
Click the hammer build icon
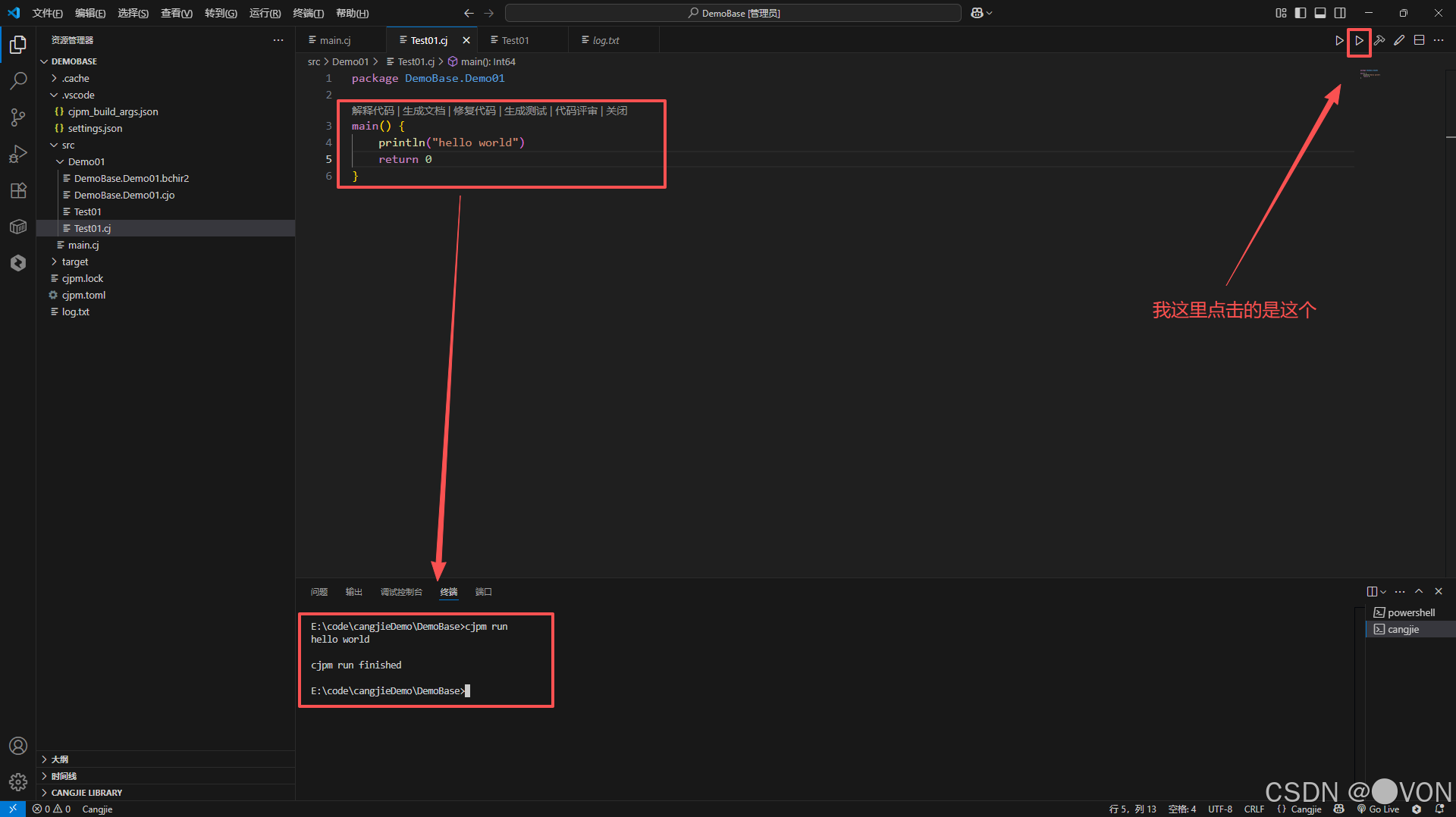[1379, 40]
